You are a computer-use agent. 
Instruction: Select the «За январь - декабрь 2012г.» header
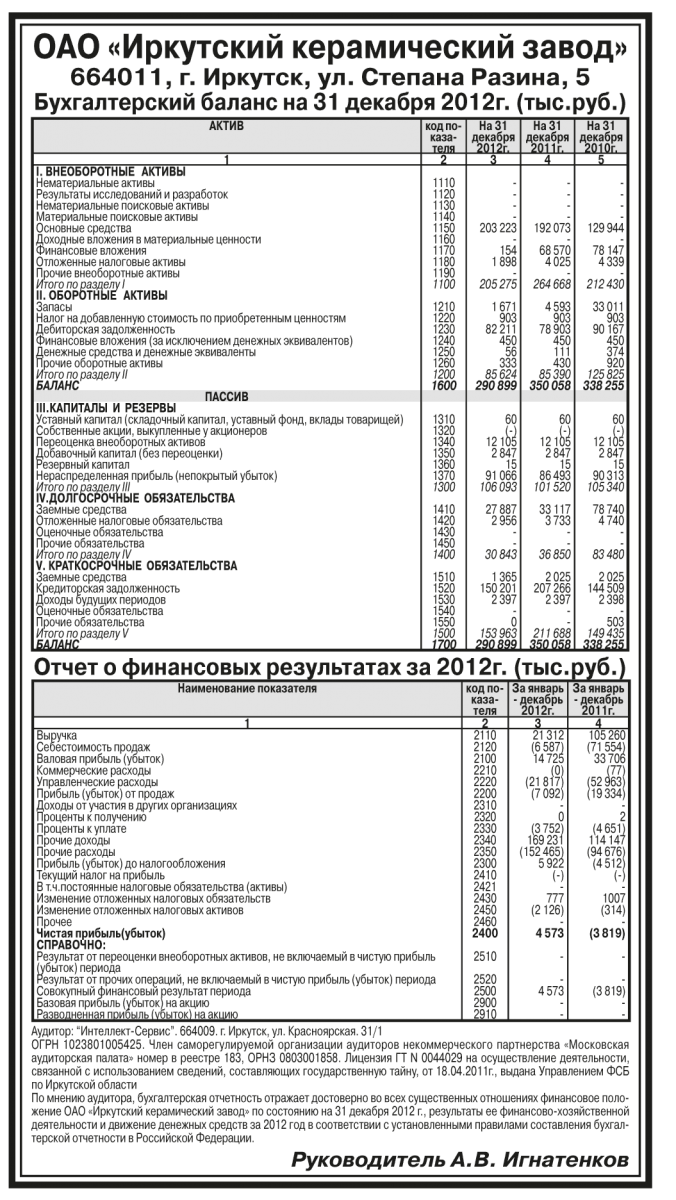(538, 699)
